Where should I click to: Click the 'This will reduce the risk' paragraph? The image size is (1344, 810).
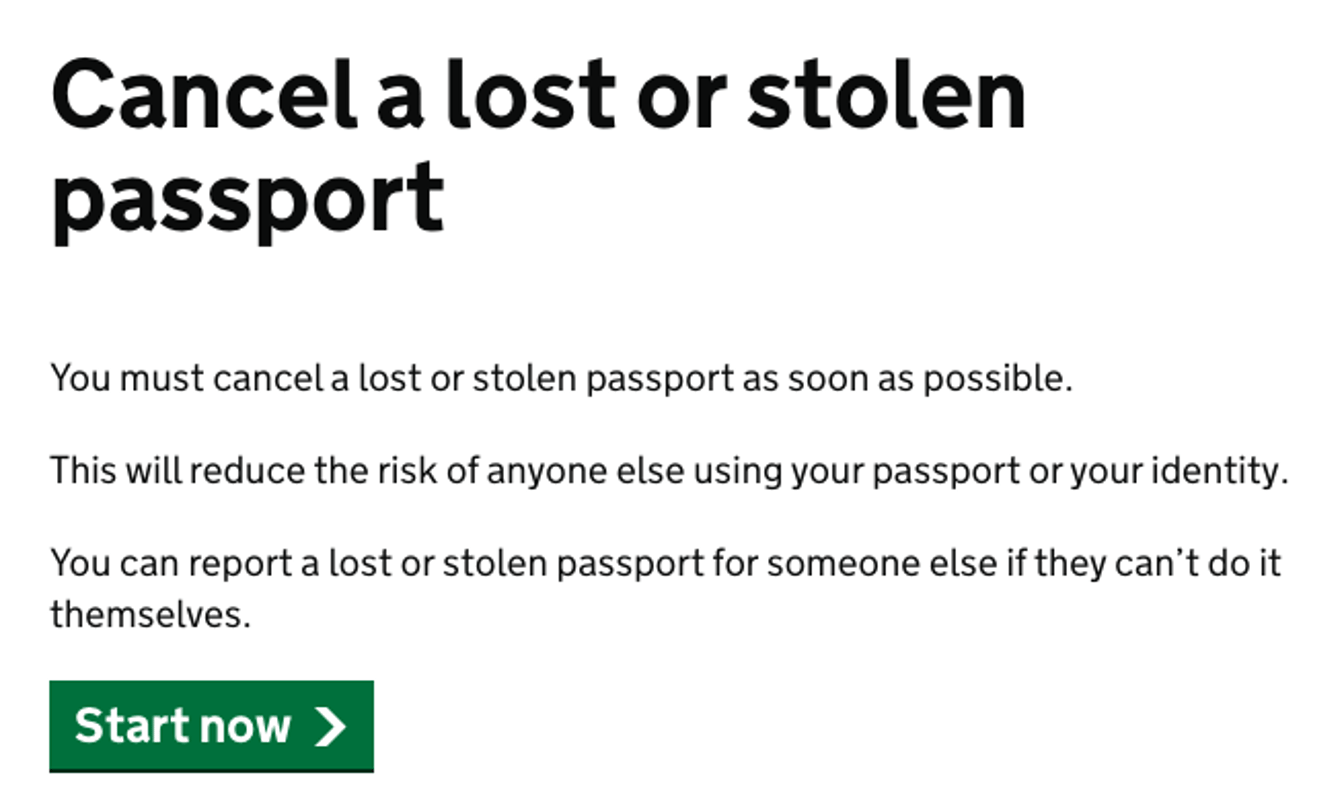pyautogui.click(x=668, y=471)
